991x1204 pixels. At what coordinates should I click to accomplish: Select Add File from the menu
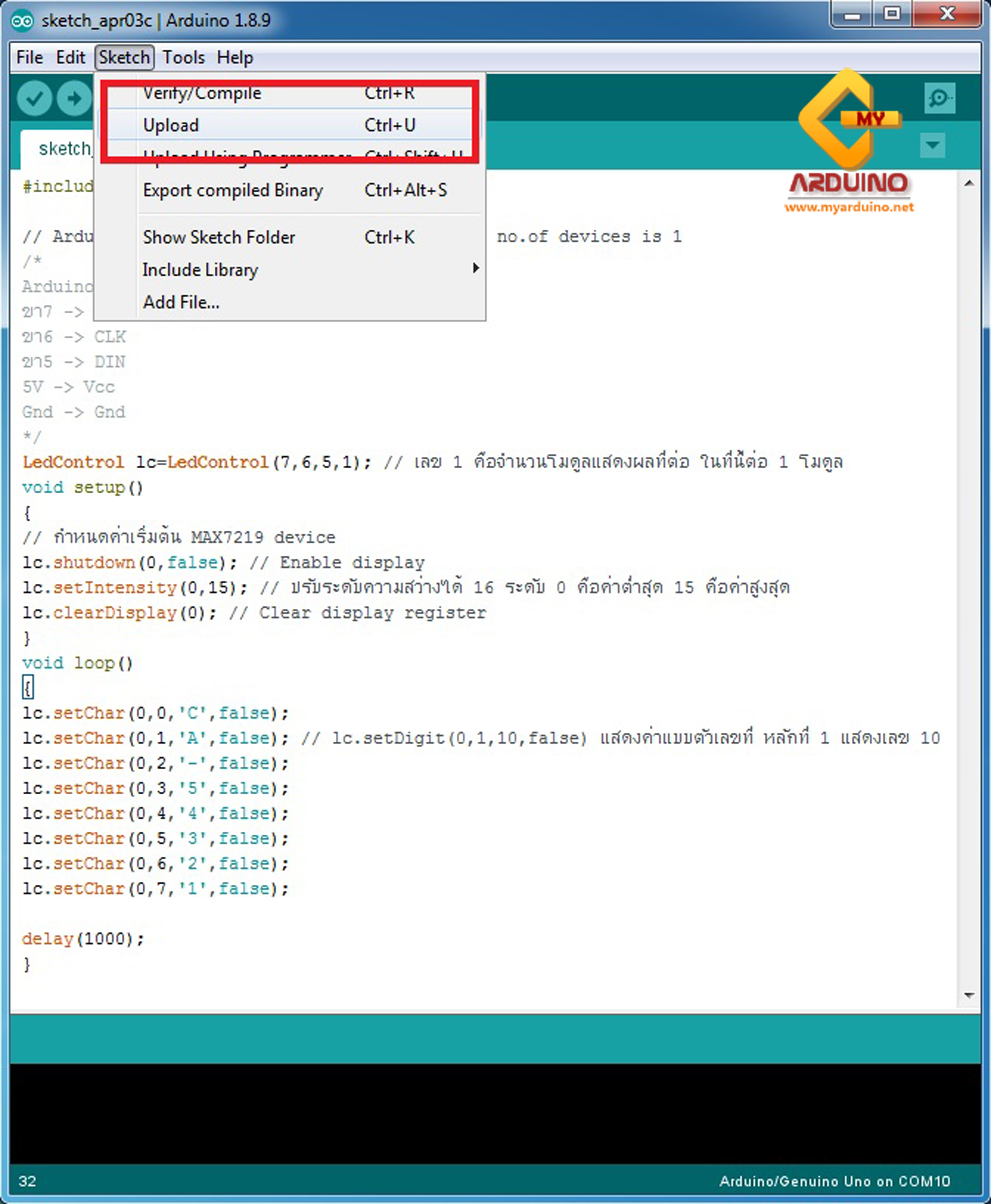180,301
